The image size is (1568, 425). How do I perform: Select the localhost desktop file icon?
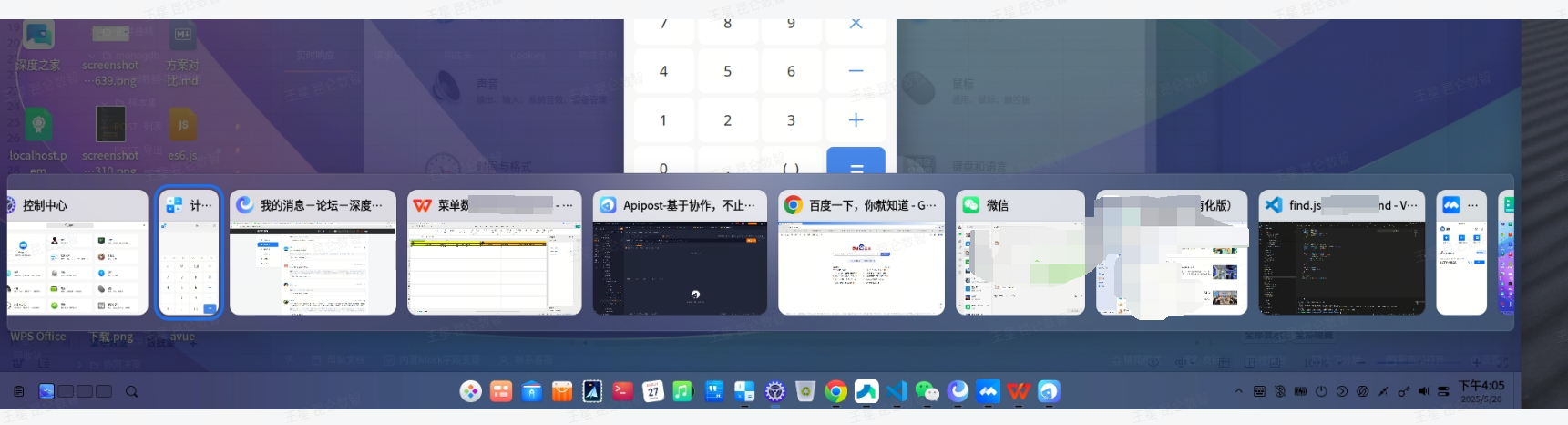(x=38, y=140)
